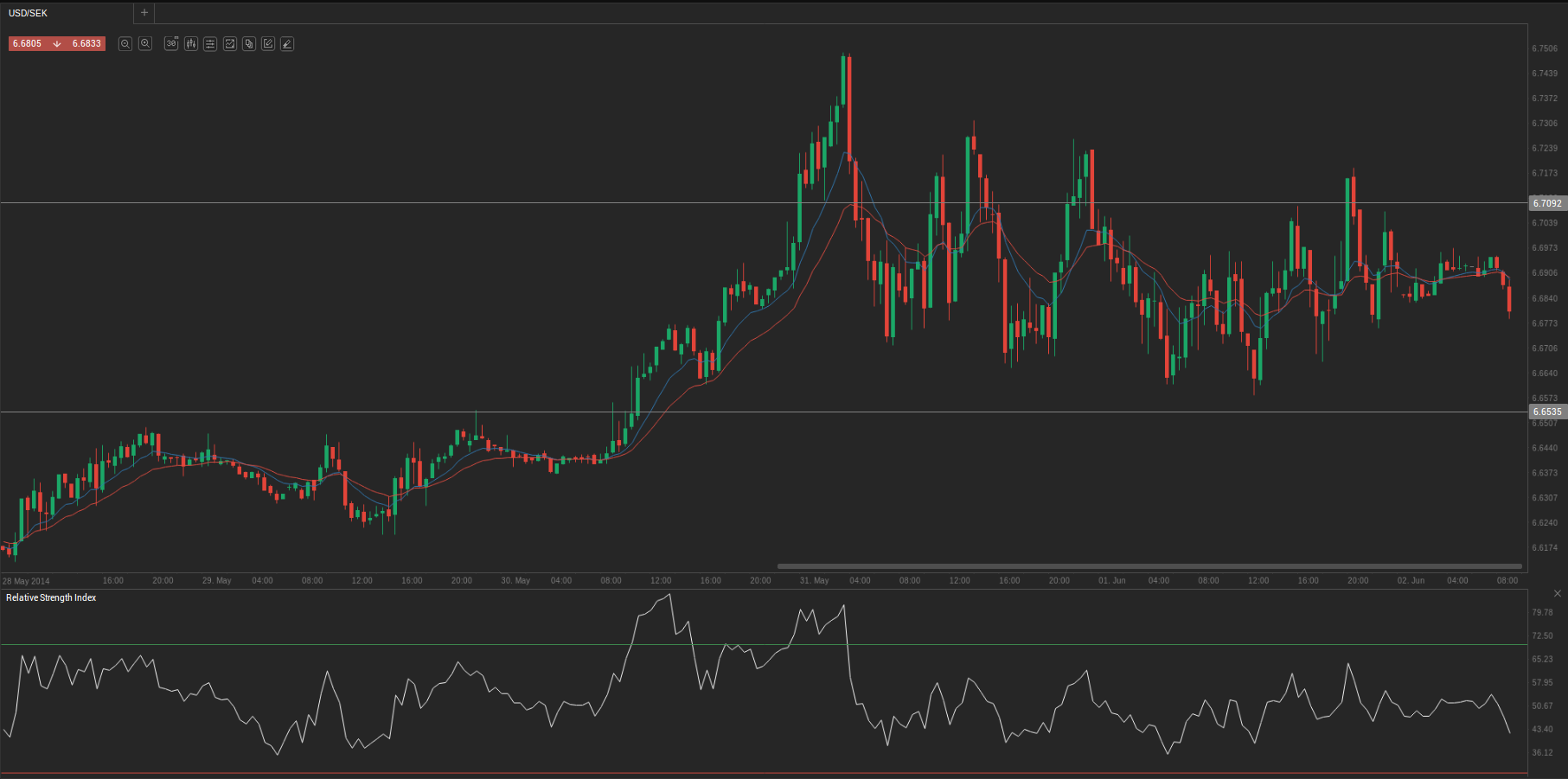Add a new chart tab with plus
The height and width of the screenshot is (779, 1568).
[x=144, y=13]
